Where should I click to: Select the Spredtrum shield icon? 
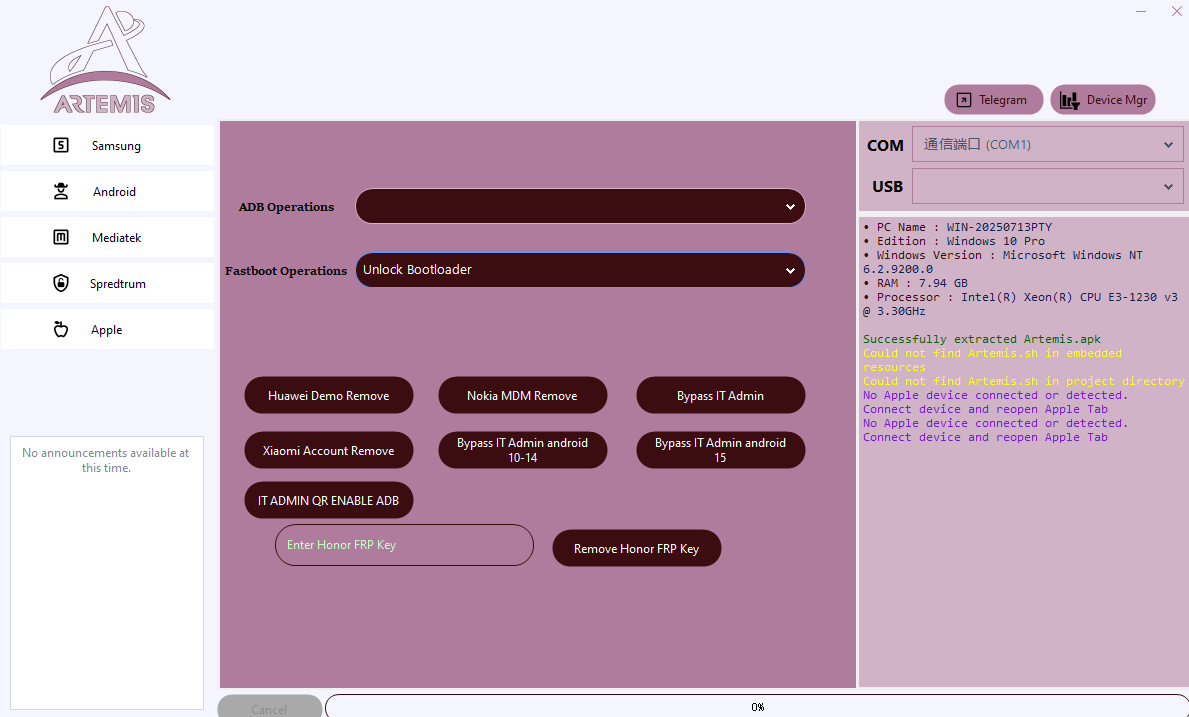(61, 283)
